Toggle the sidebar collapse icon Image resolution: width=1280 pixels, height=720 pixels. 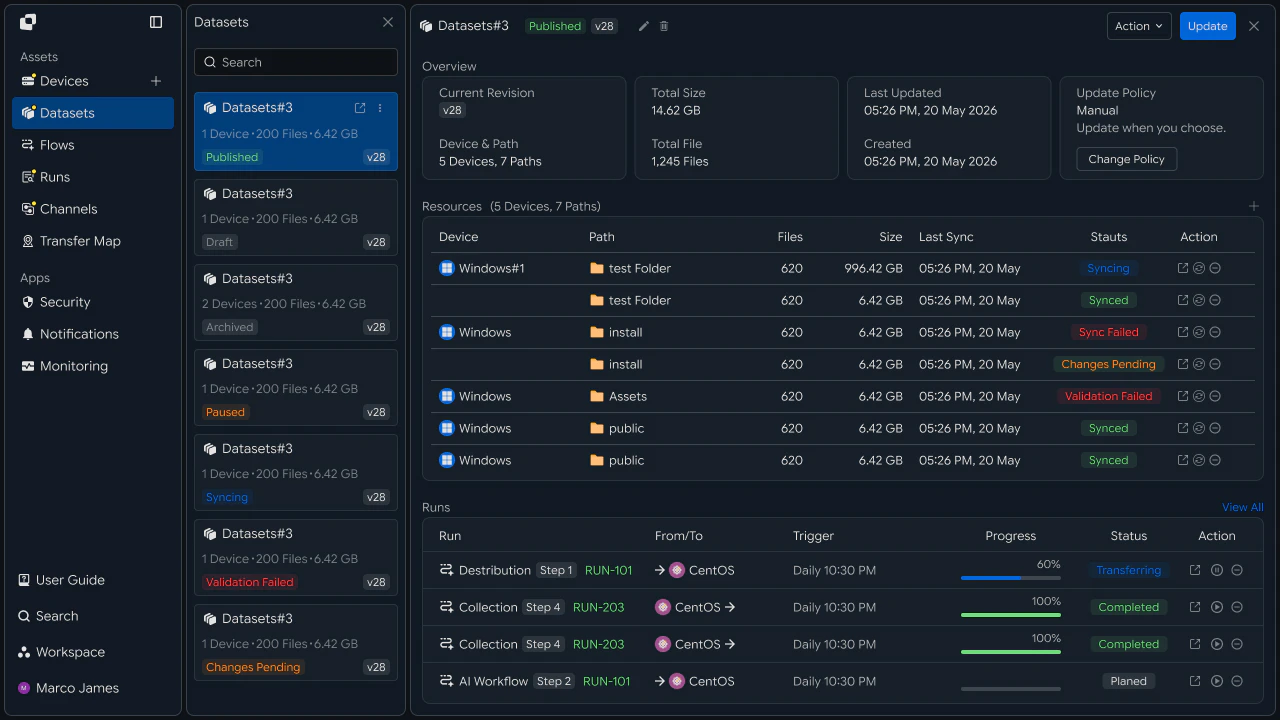[x=156, y=22]
